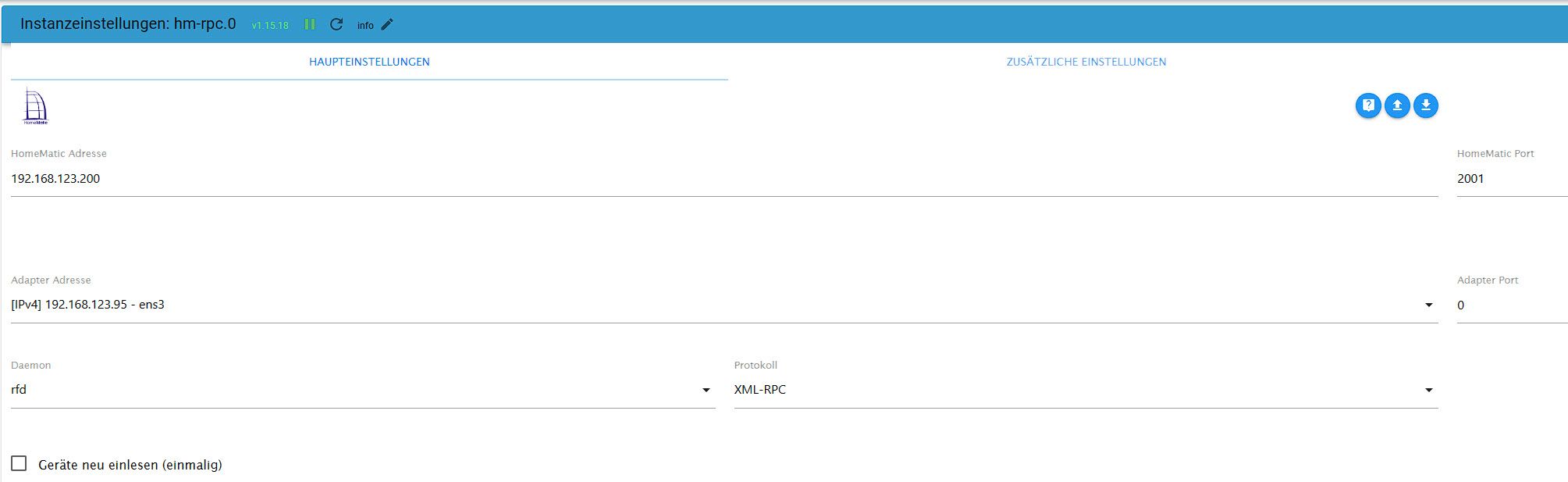This screenshot has width=1568, height=482.
Task: Click the info log level text
Action: pos(365,25)
